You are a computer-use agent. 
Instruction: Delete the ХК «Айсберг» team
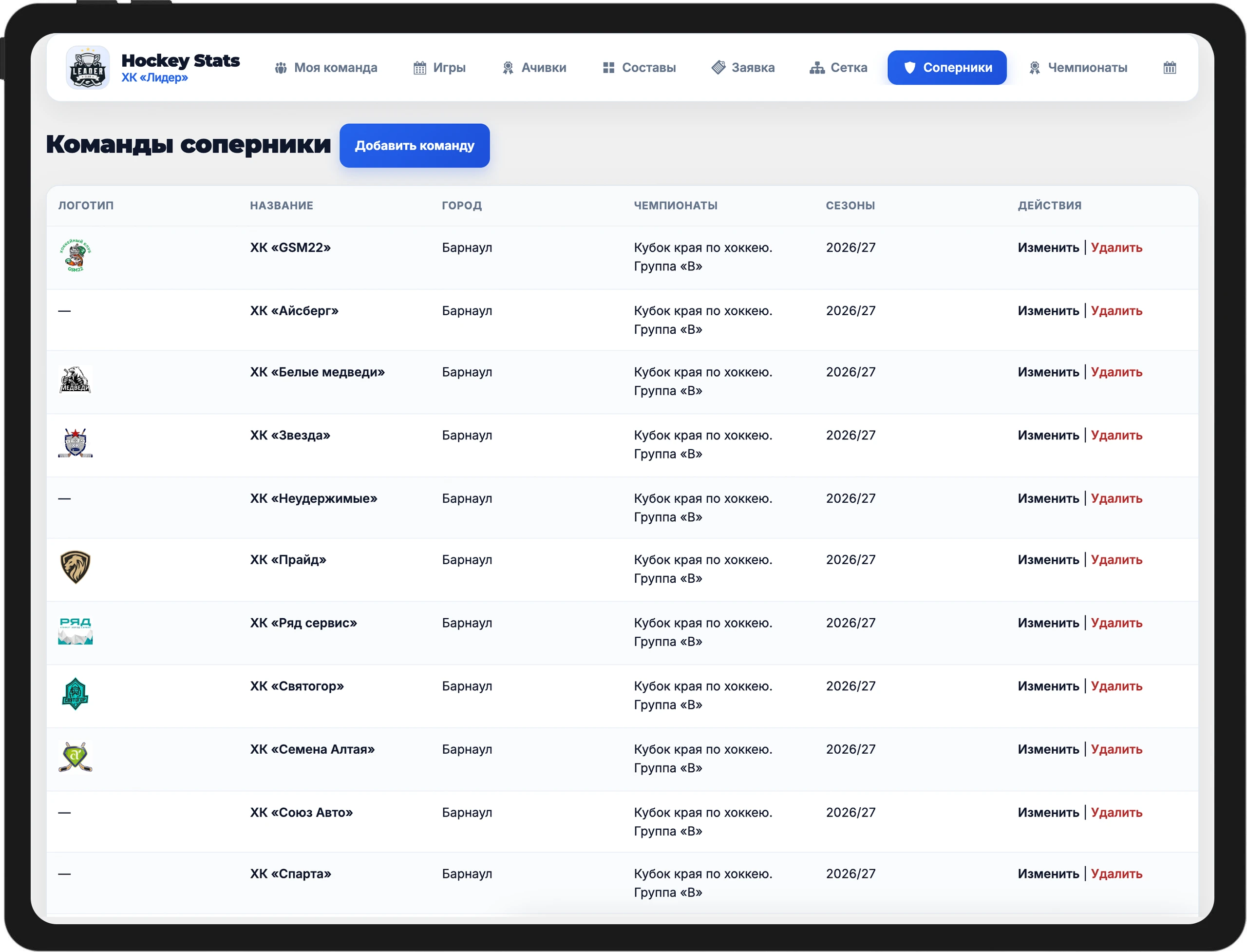tap(1116, 311)
